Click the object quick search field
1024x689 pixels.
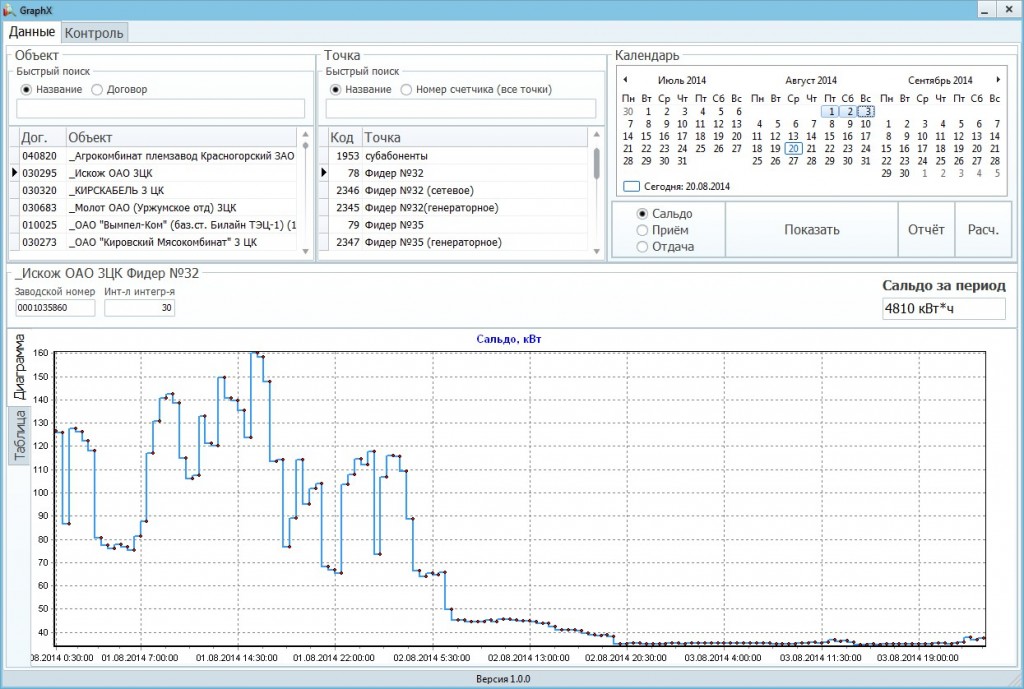click(x=160, y=109)
